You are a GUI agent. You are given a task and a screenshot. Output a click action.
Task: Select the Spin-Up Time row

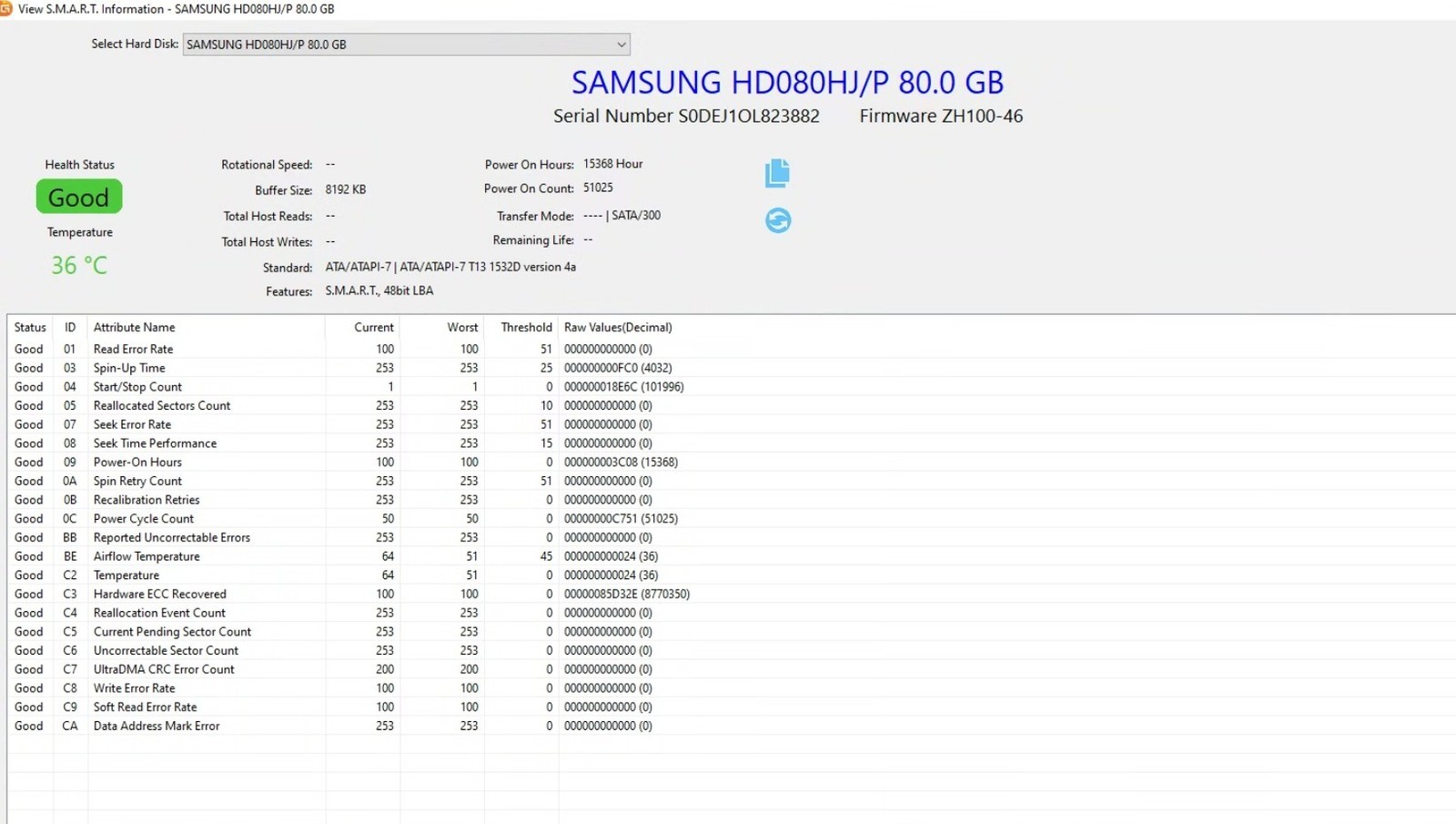732,368
